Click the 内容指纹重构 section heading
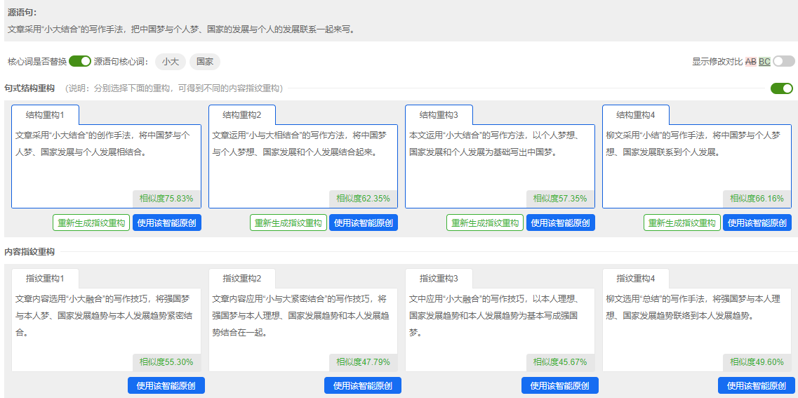 [29, 252]
